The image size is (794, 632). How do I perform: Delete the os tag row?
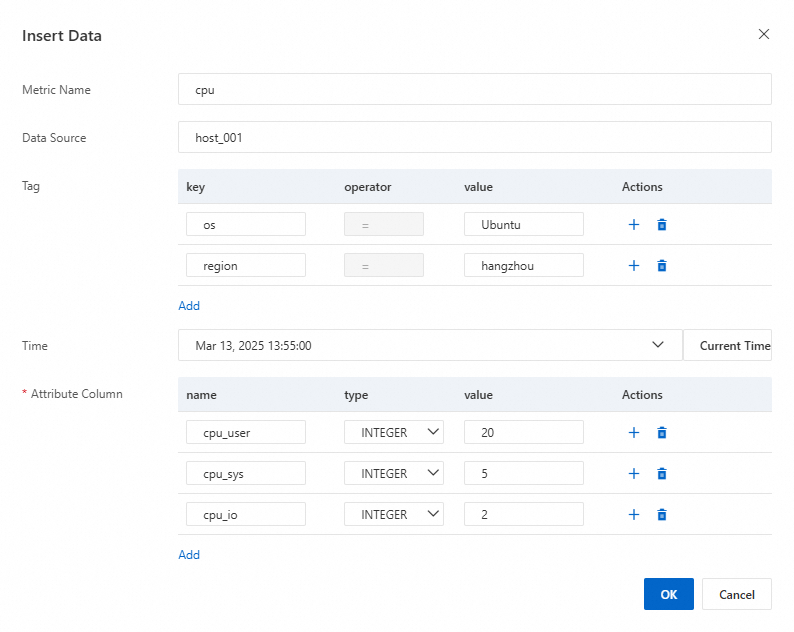tap(661, 225)
